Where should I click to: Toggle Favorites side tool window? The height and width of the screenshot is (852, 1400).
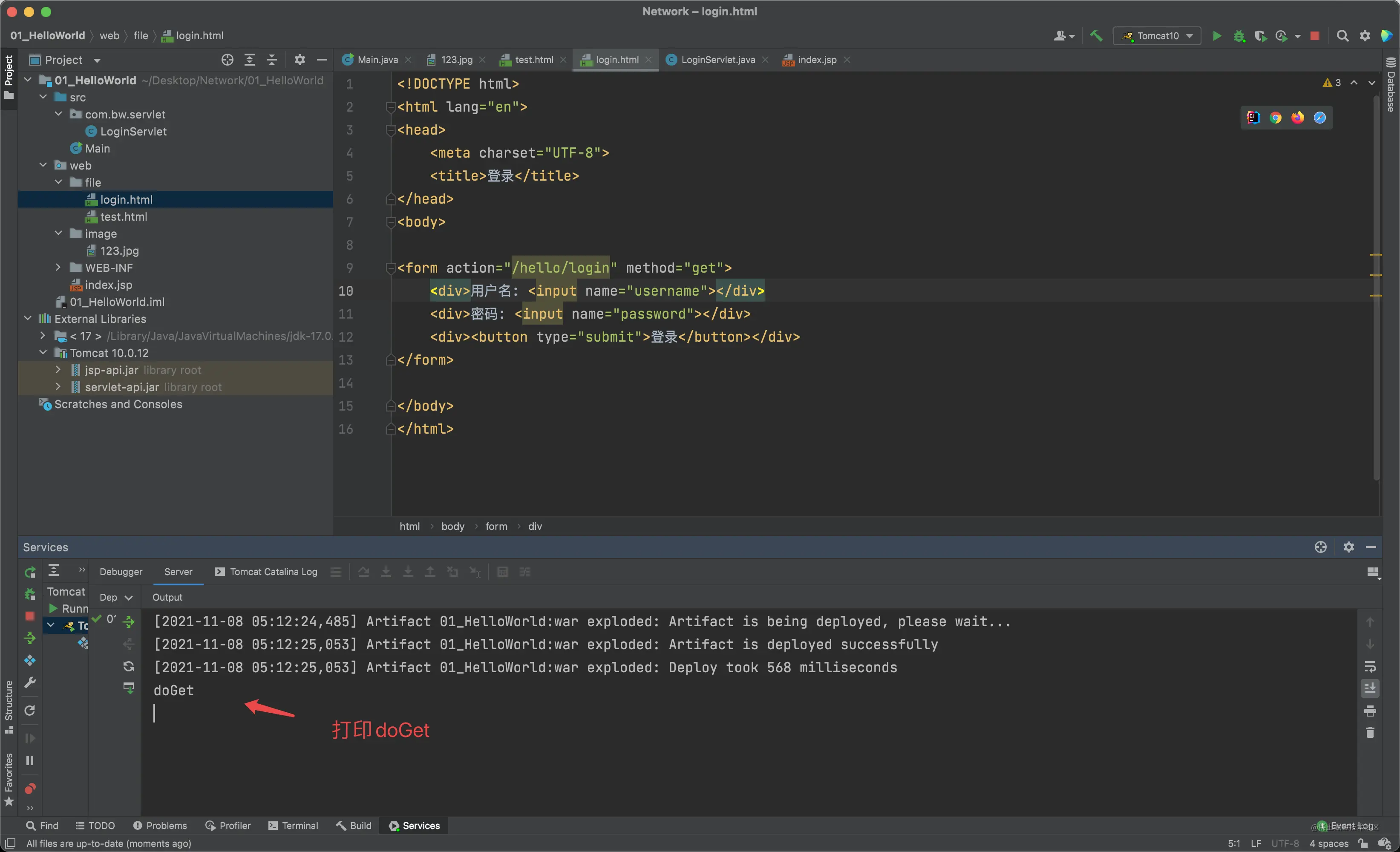pyautogui.click(x=9, y=780)
